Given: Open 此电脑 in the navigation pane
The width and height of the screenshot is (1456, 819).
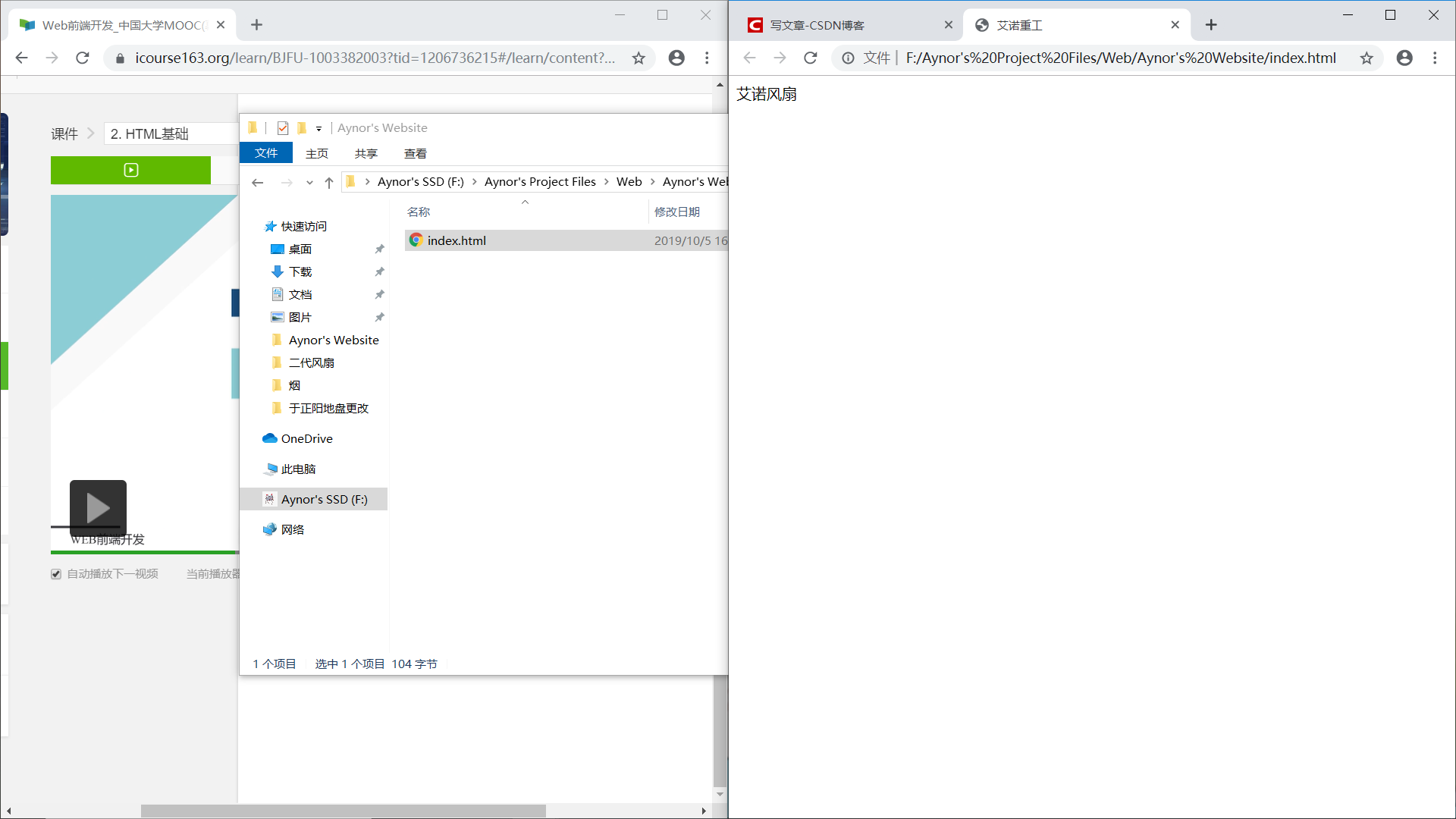Looking at the screenshot, I should click(297, 469).
